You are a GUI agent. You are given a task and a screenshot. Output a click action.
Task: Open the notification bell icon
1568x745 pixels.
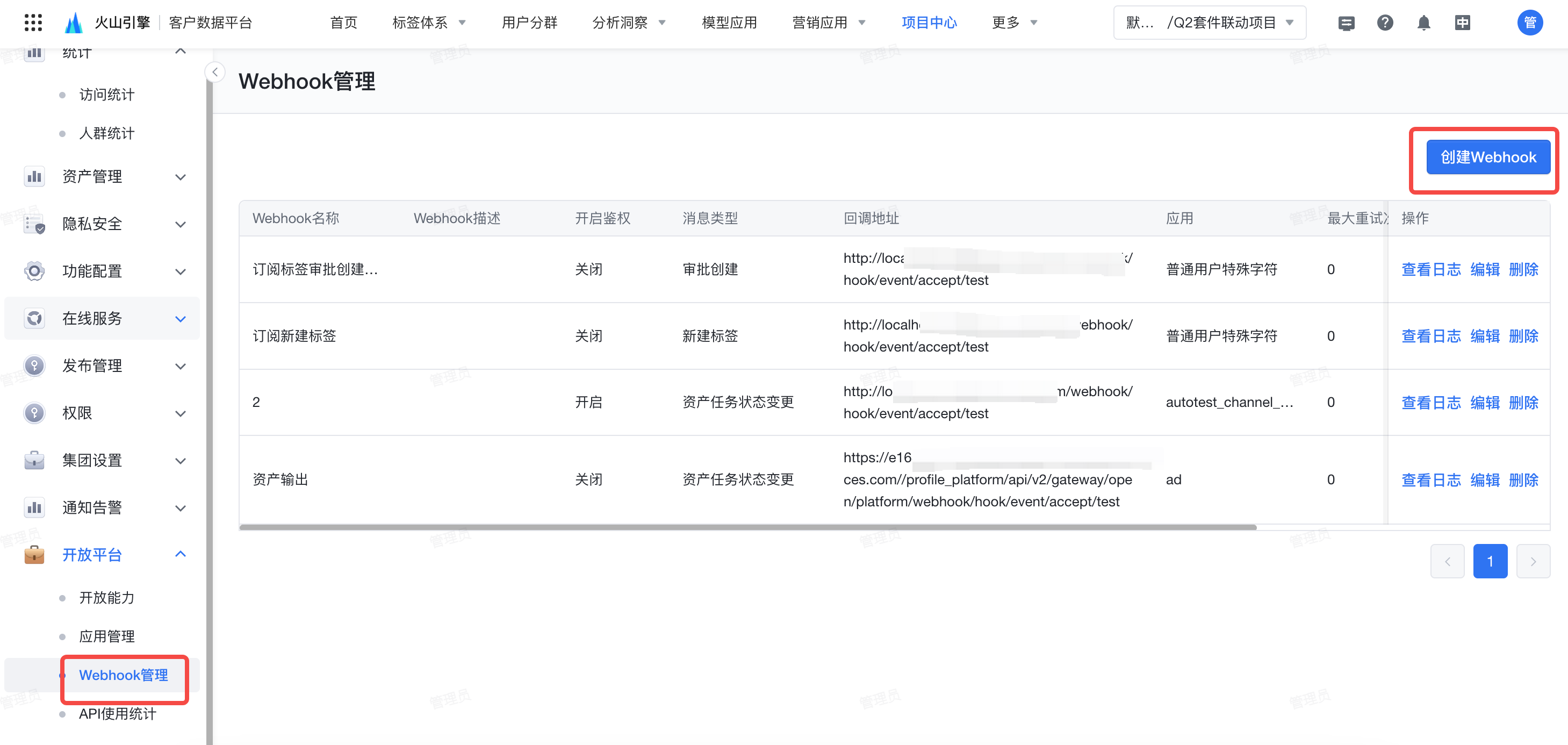(1424, 23)
